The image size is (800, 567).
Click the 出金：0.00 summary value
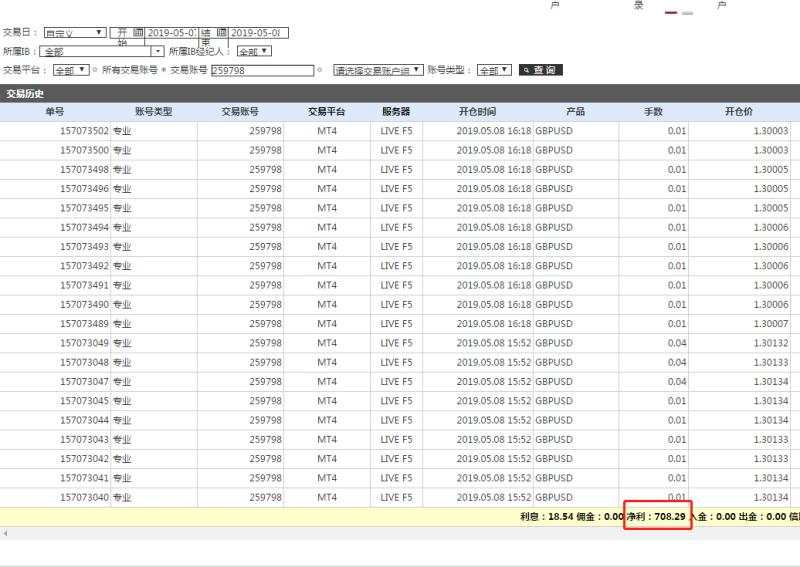762,516
